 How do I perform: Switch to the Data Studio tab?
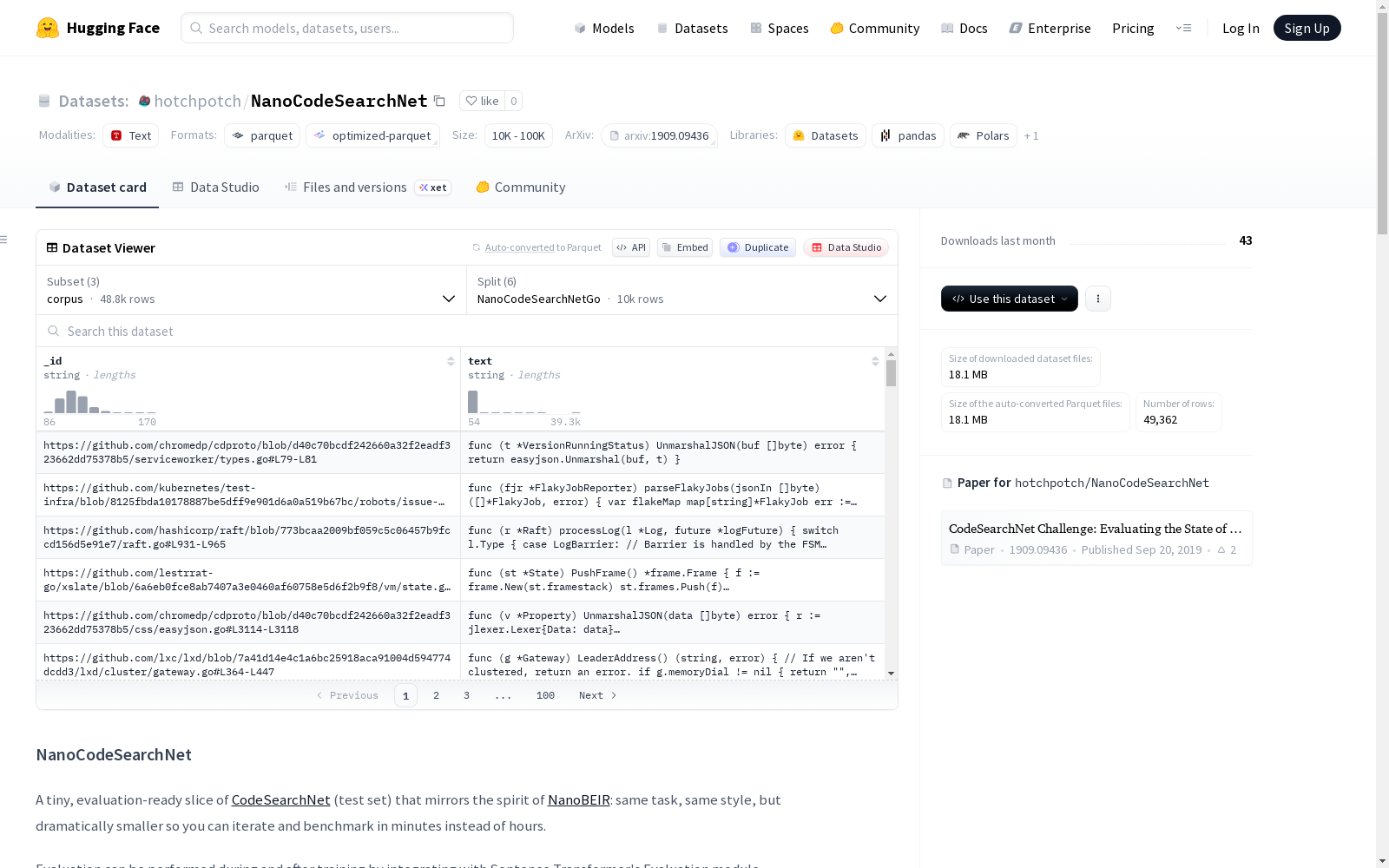[x=216, y=187]
